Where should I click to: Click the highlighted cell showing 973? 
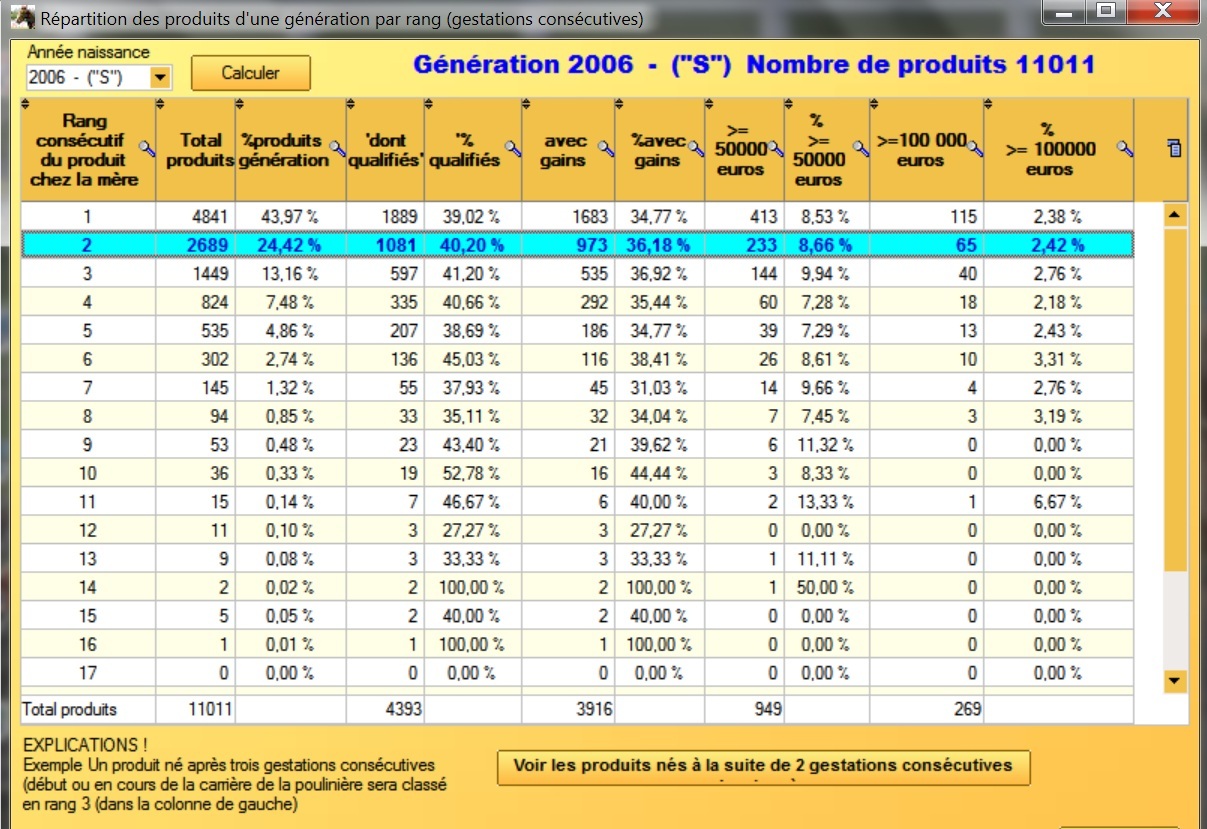click(x=568, y=245)
